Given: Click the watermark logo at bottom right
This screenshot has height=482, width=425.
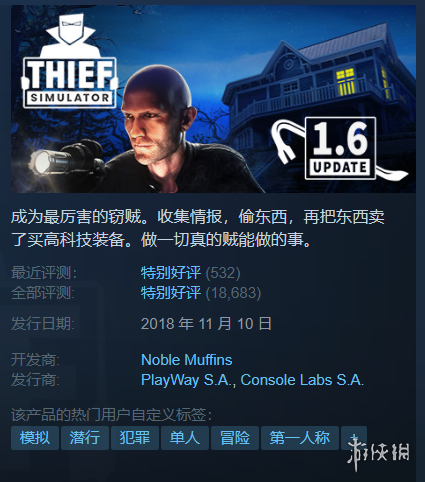Looking at the screenshot, I should (x=378, y=452).
